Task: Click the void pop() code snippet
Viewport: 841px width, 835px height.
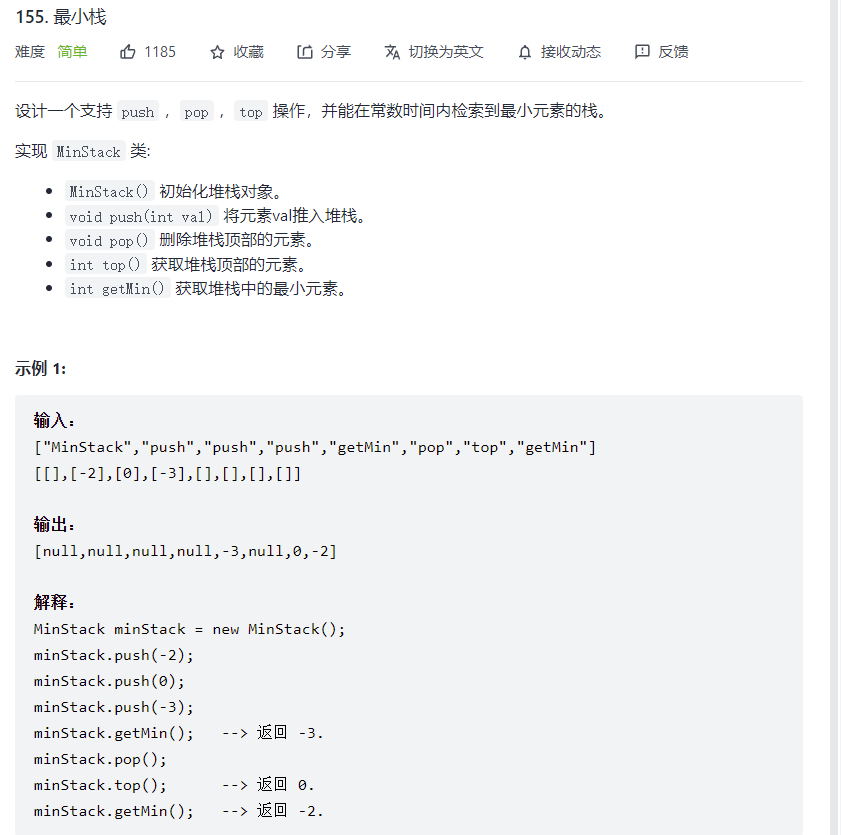Action: tap(109, 240)
